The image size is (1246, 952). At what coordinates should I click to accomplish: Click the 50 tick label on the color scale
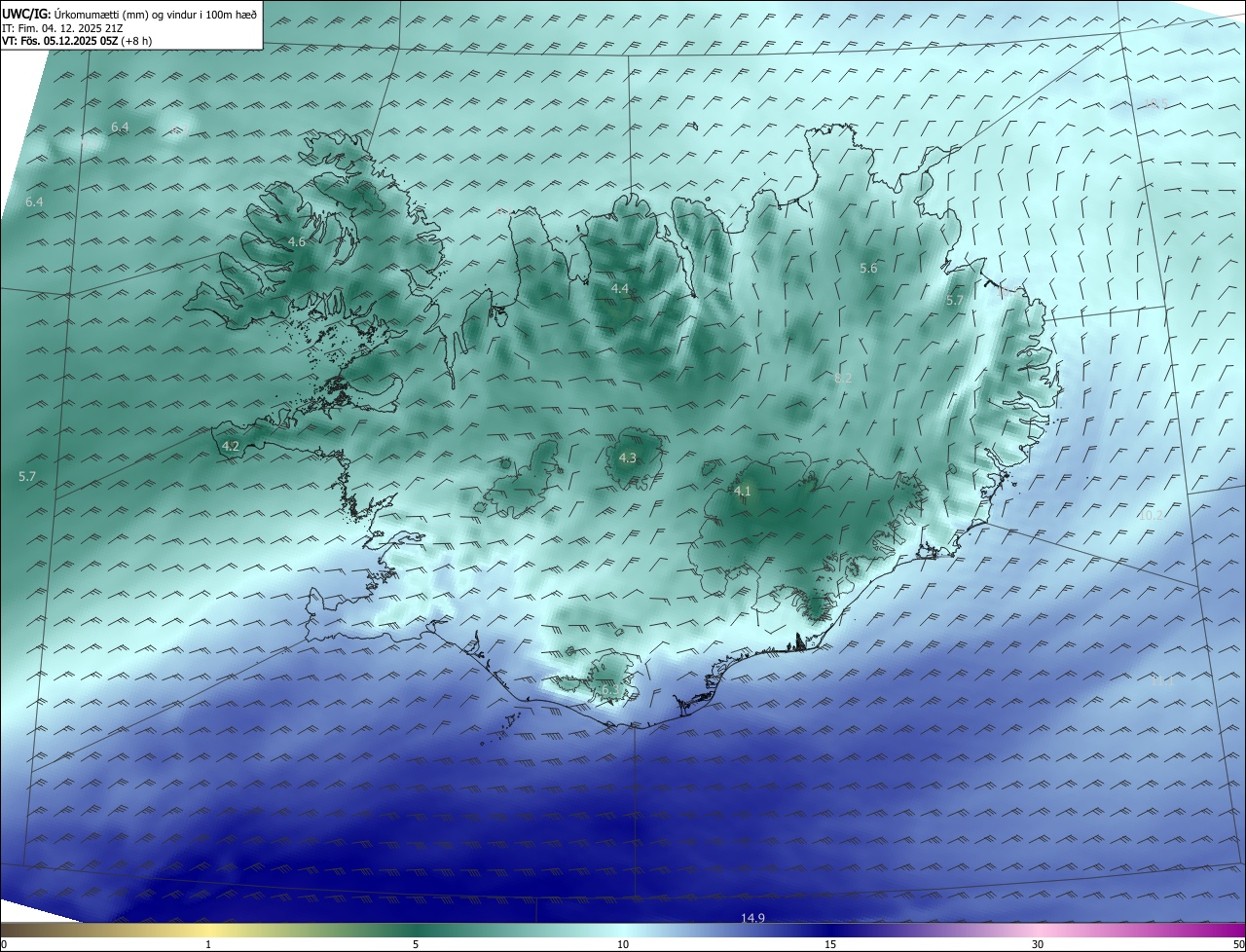tap(1237, 944)
